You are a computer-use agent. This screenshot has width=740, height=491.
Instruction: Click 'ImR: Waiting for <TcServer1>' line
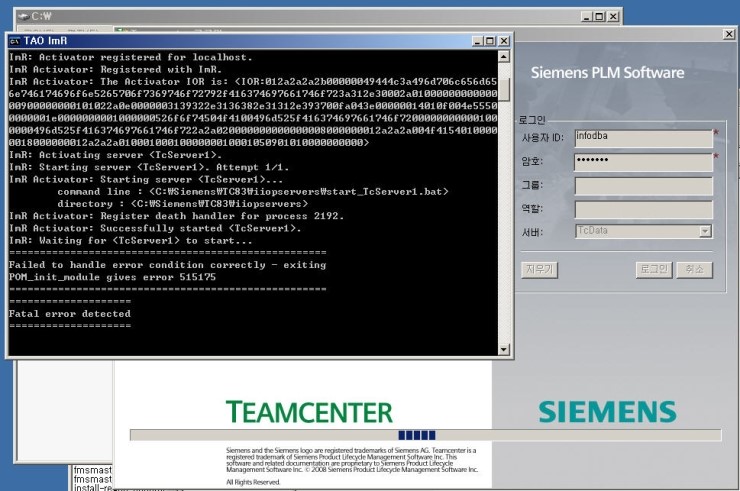coord(131,240)
